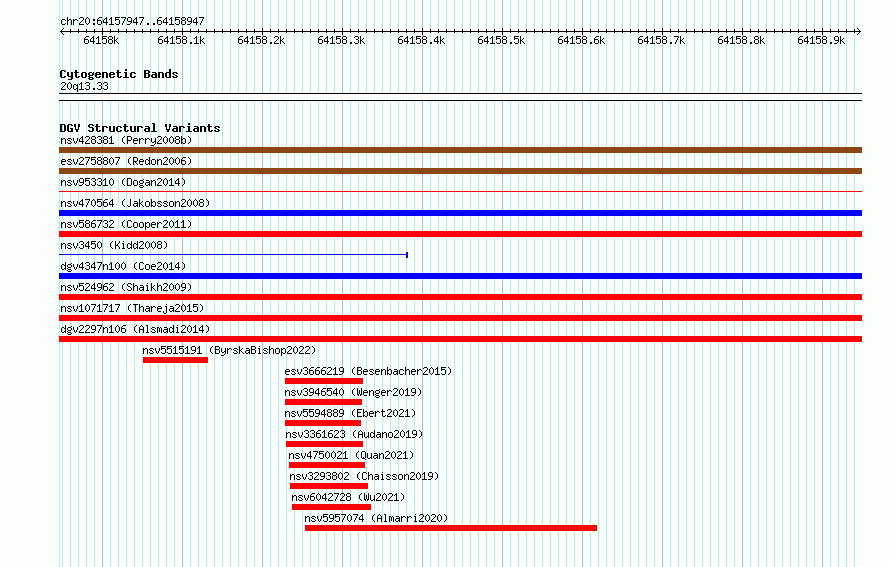Open nsv1071717 (Thareja2015) label

[x=132, y=308]
